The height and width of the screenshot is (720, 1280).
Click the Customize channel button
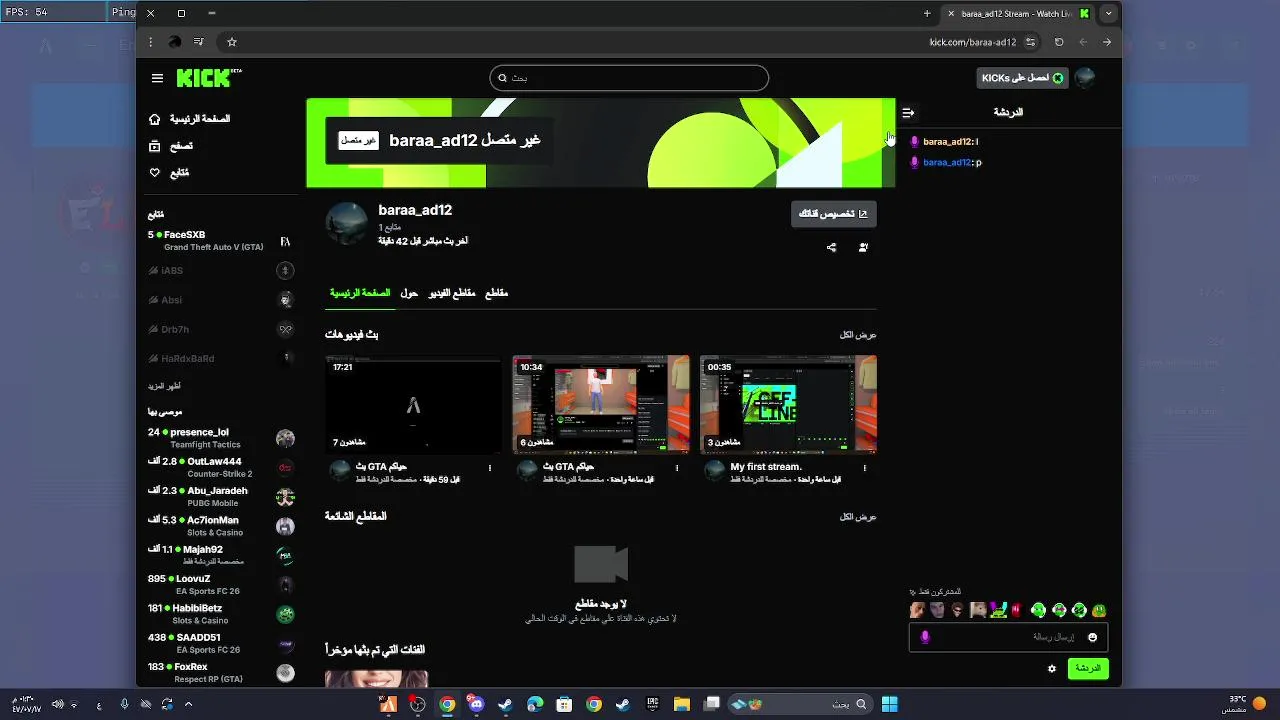click(x=833, y=214)
